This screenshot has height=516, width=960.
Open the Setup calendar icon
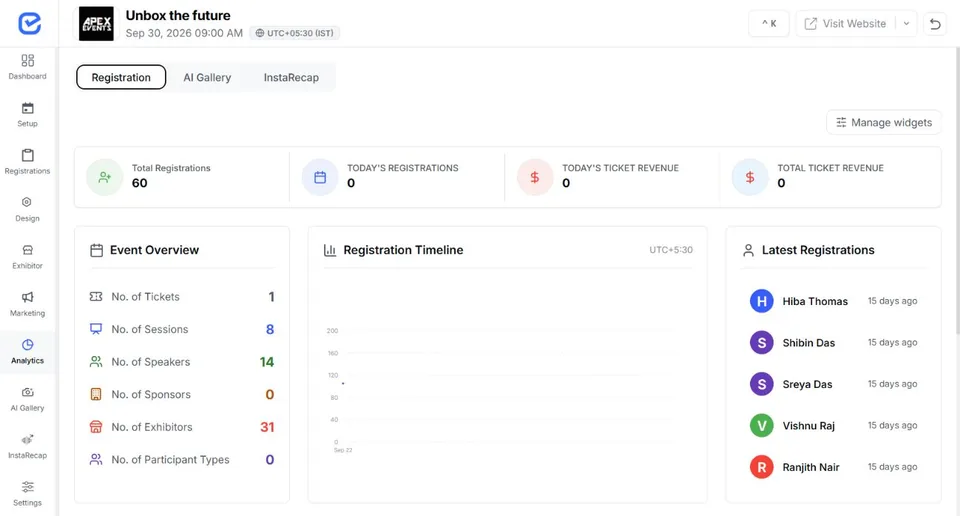[x=28, y=108]
